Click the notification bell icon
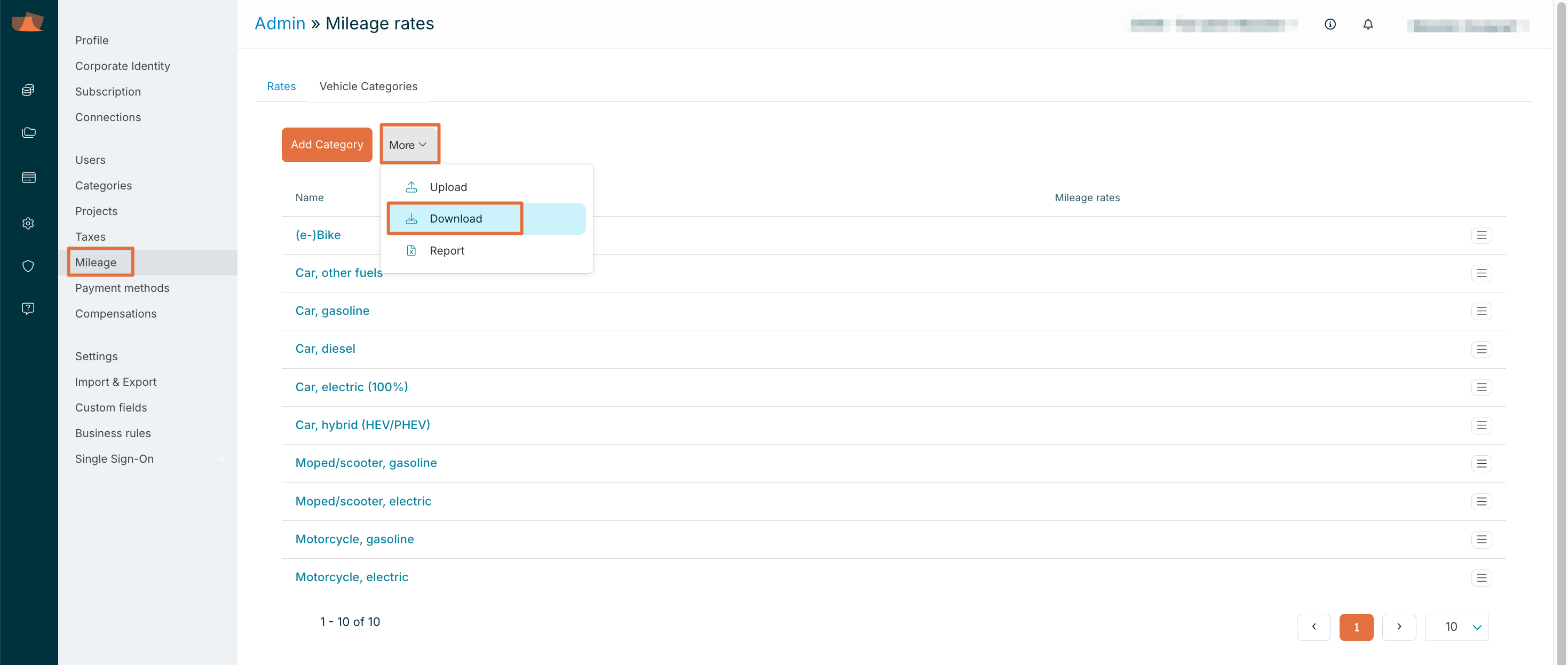 tap(1368, 25)
